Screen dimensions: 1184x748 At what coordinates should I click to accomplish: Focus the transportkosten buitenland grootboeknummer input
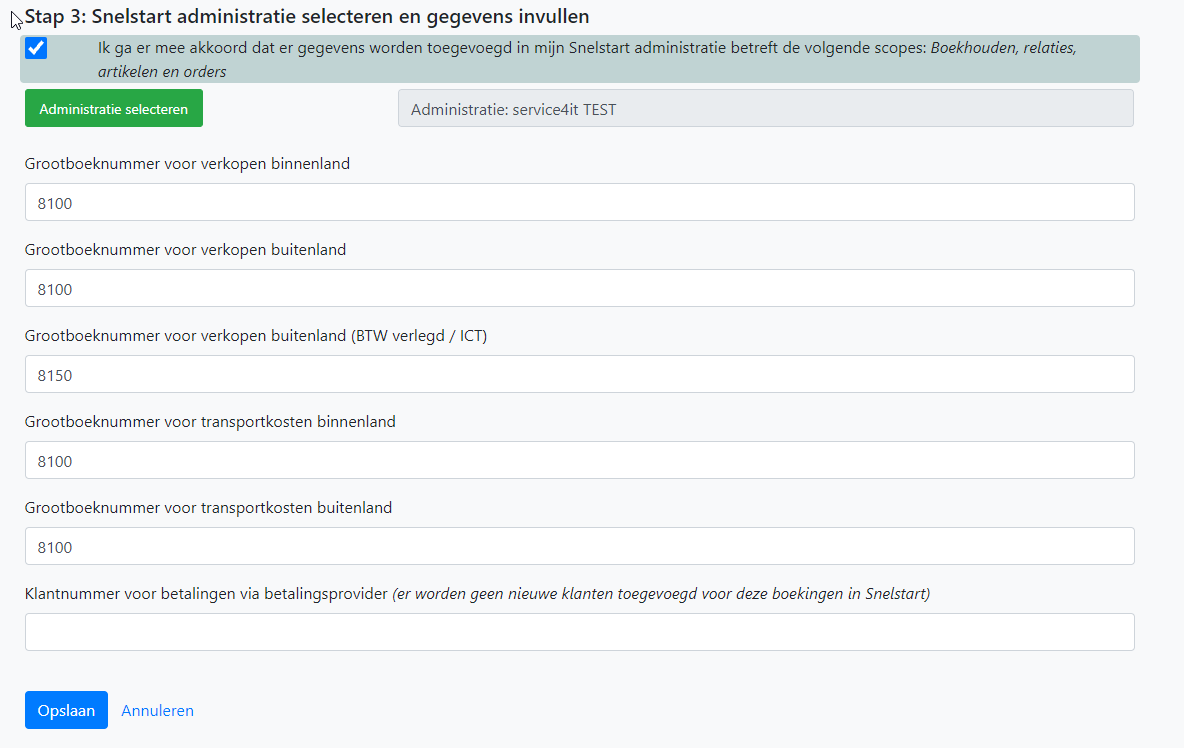(579, 546)
